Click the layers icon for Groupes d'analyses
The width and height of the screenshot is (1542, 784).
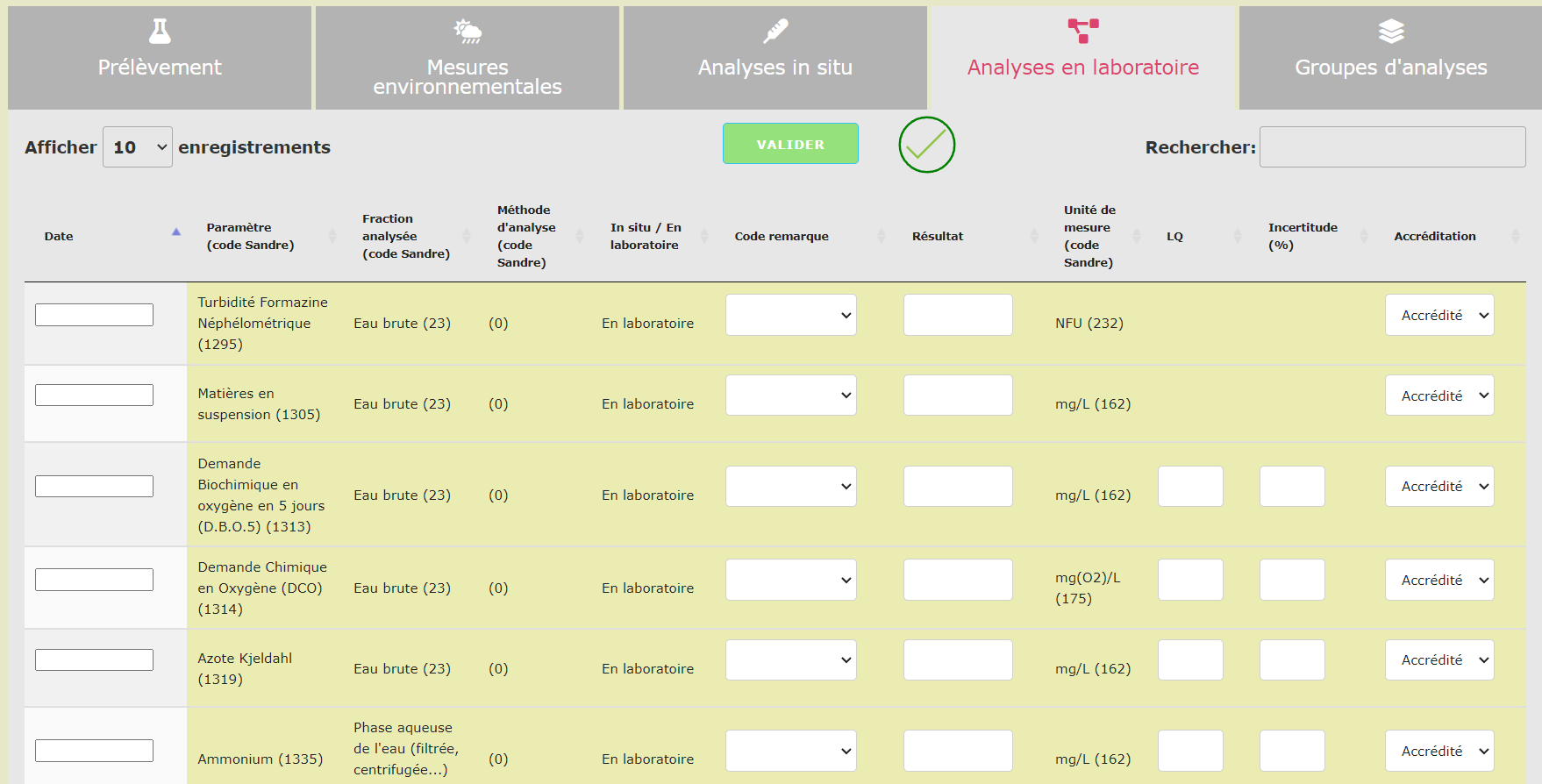pyautogui.click(x=1391, y=32)
